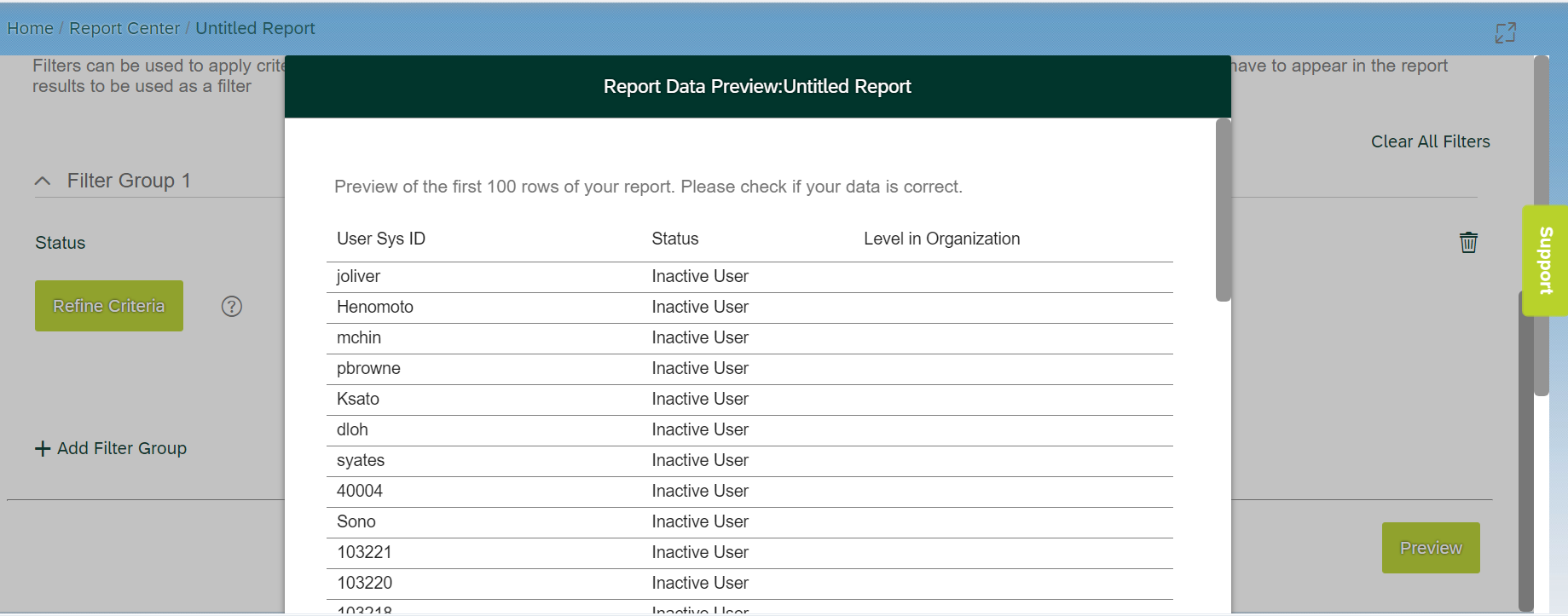The width and height of the screenshot is (1568, 616).
Task: Click the green Preview button
Action: tap(1431, 548)
